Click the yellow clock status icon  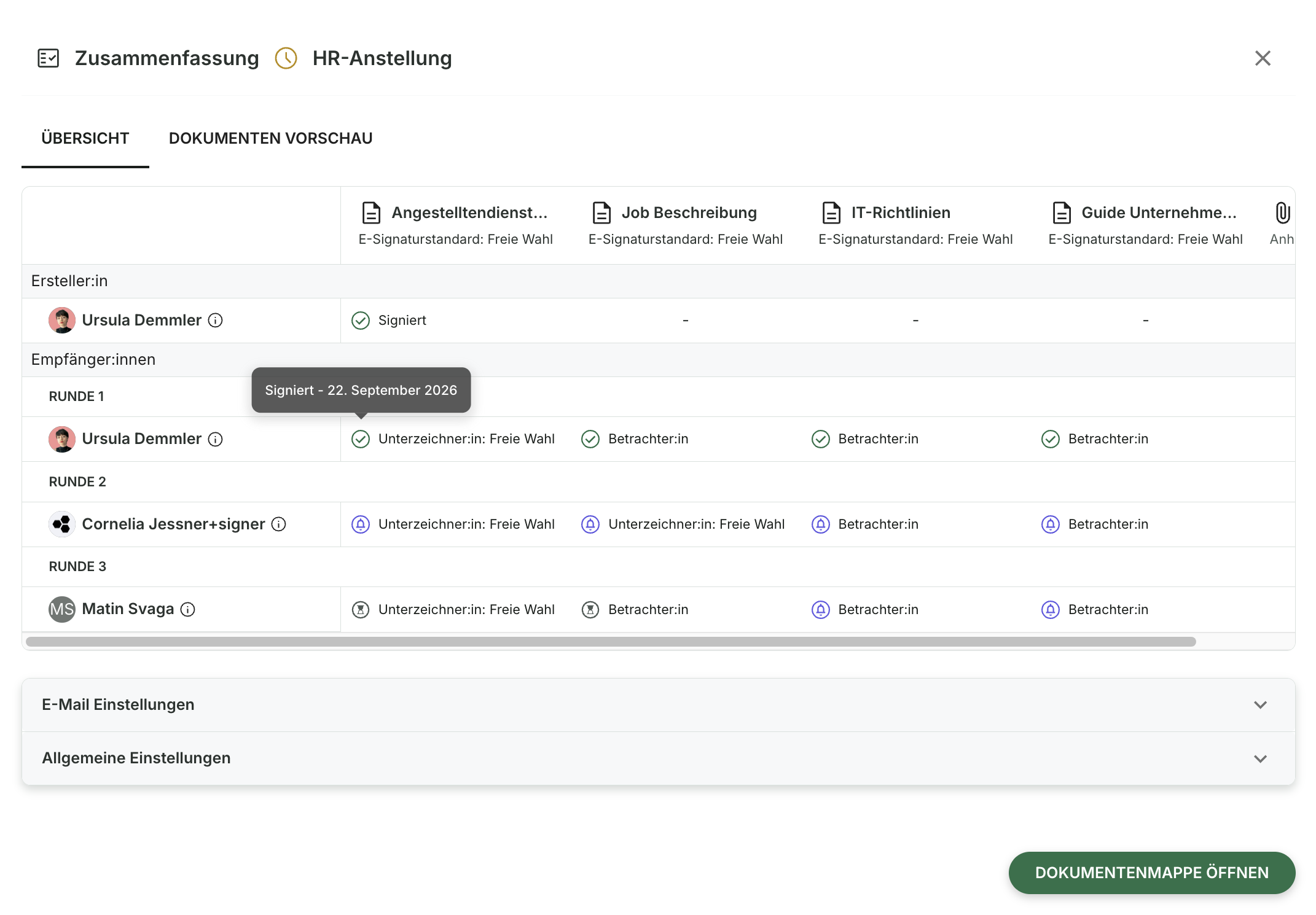coord(286,58)
